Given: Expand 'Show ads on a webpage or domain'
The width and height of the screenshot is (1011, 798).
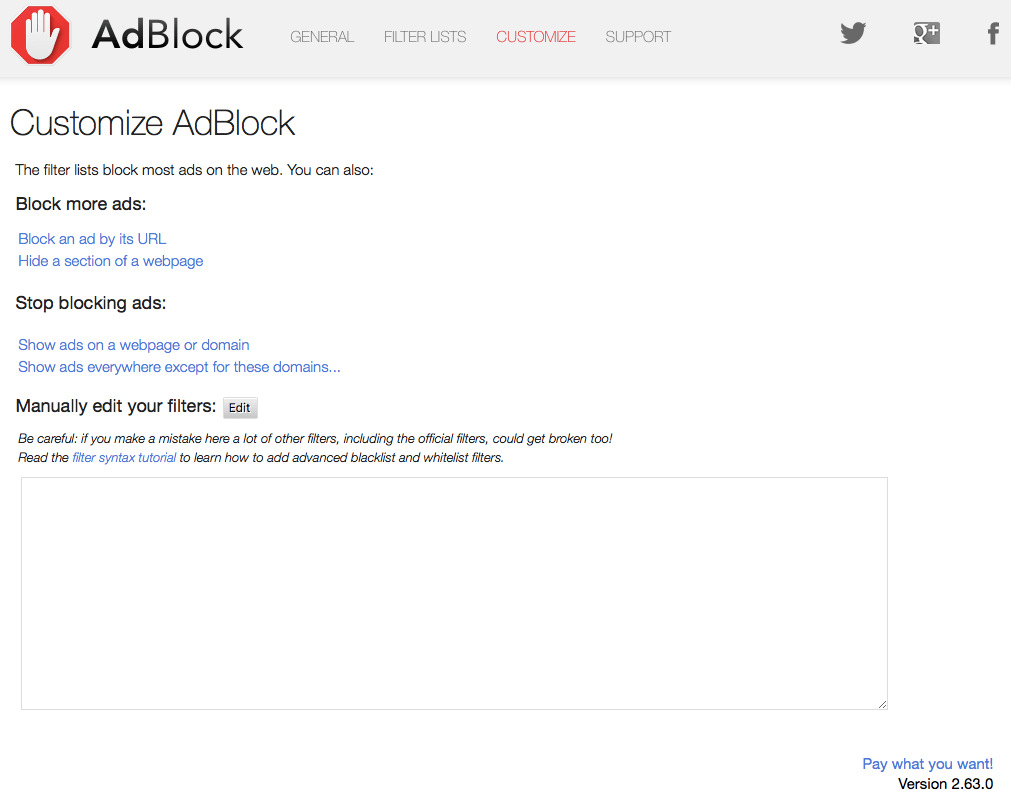Looking at the screenshot, I should (x=133, y=345).
